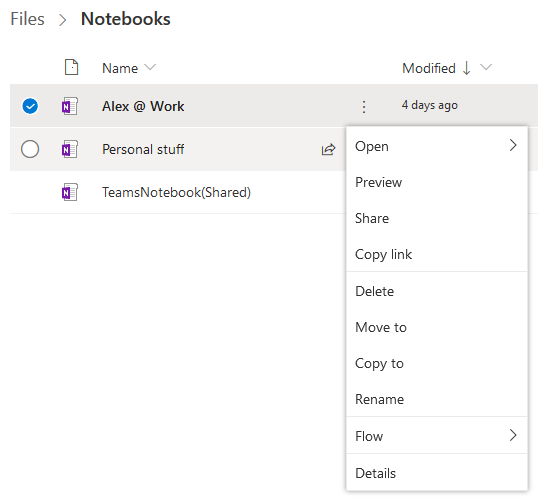538x499 pixels.
Task: Click the share icon on Personal stuff row
Action: click(x=328, y=149)
